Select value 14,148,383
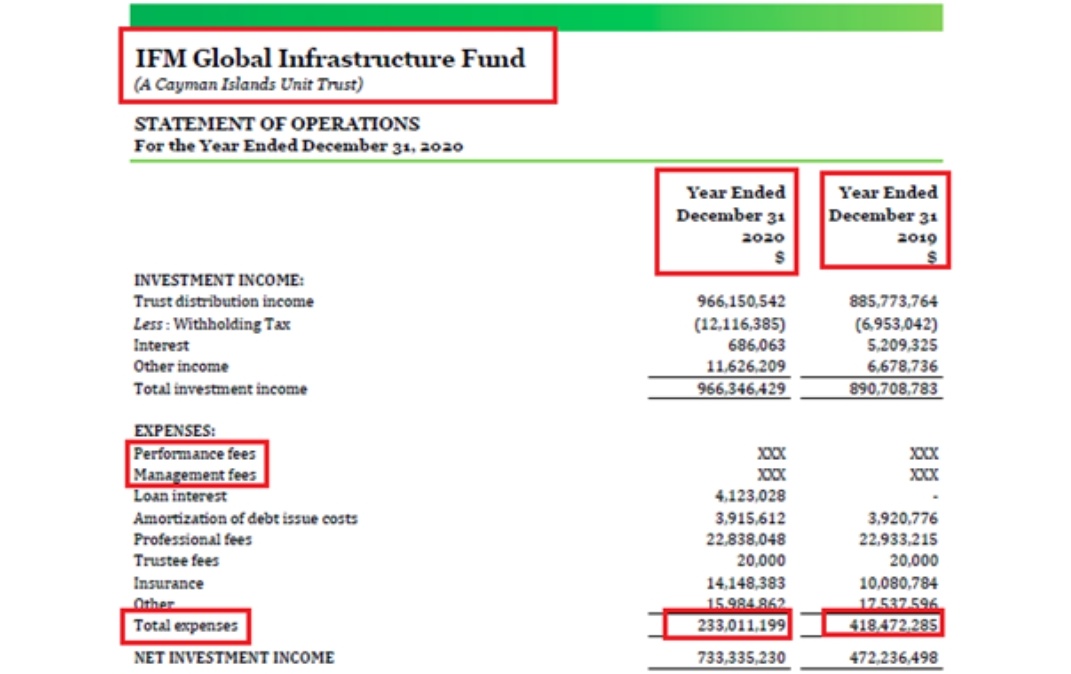 click(746, 584)
